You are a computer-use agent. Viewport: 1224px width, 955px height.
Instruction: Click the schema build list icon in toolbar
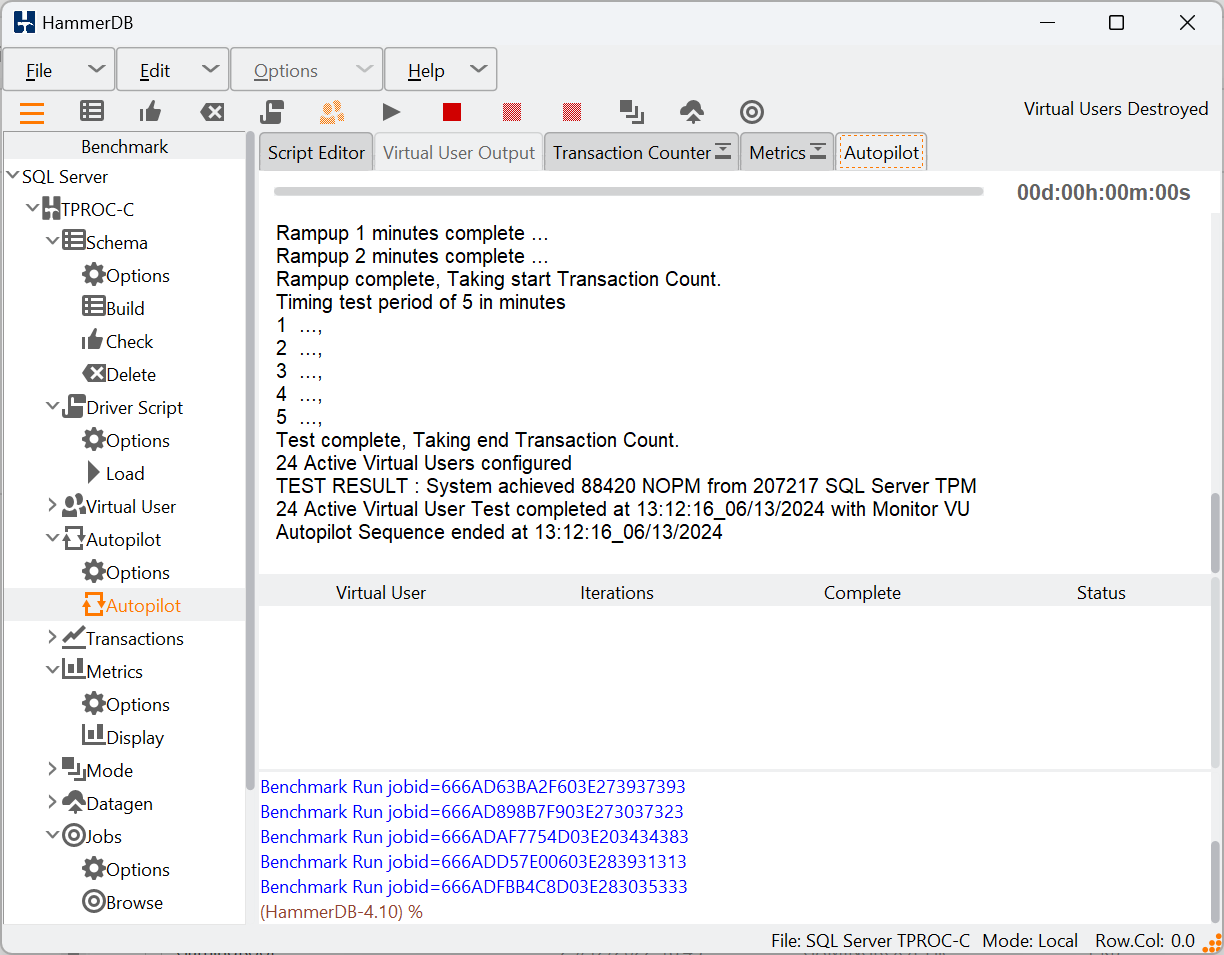pyautogui.click(x=92, y=111)
